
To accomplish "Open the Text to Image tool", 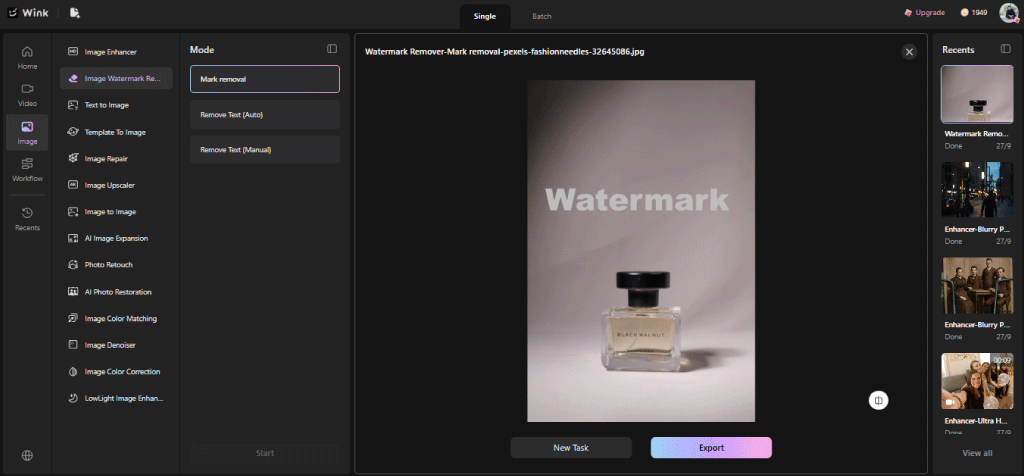I will point(116,105).
